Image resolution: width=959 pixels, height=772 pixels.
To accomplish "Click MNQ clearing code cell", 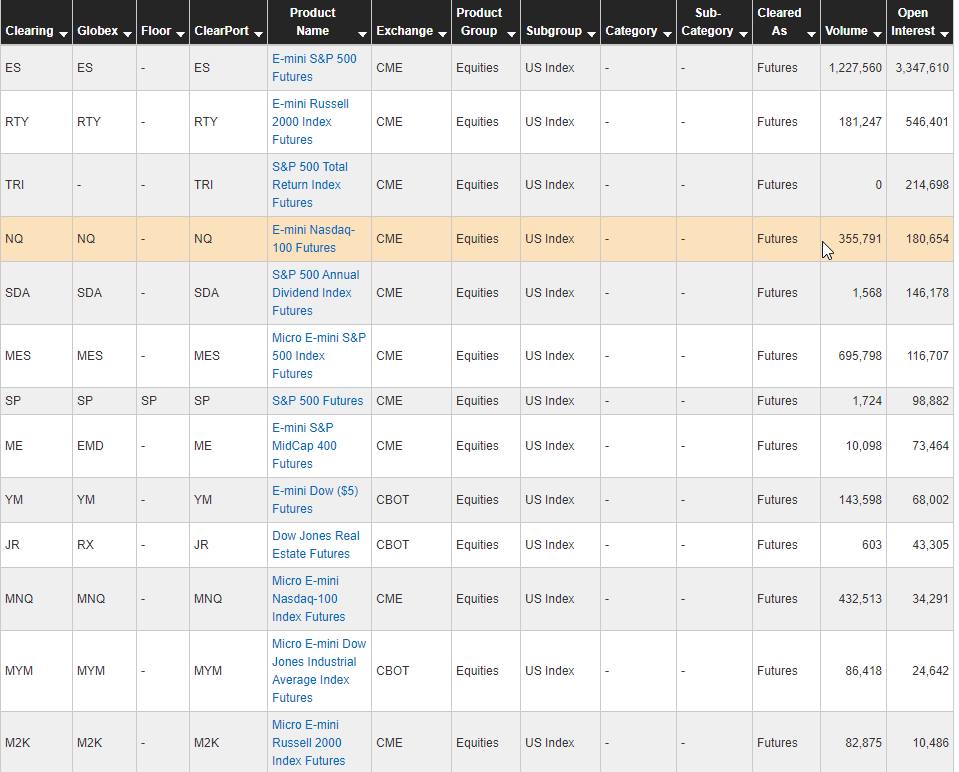I will [x=36, y=599].
